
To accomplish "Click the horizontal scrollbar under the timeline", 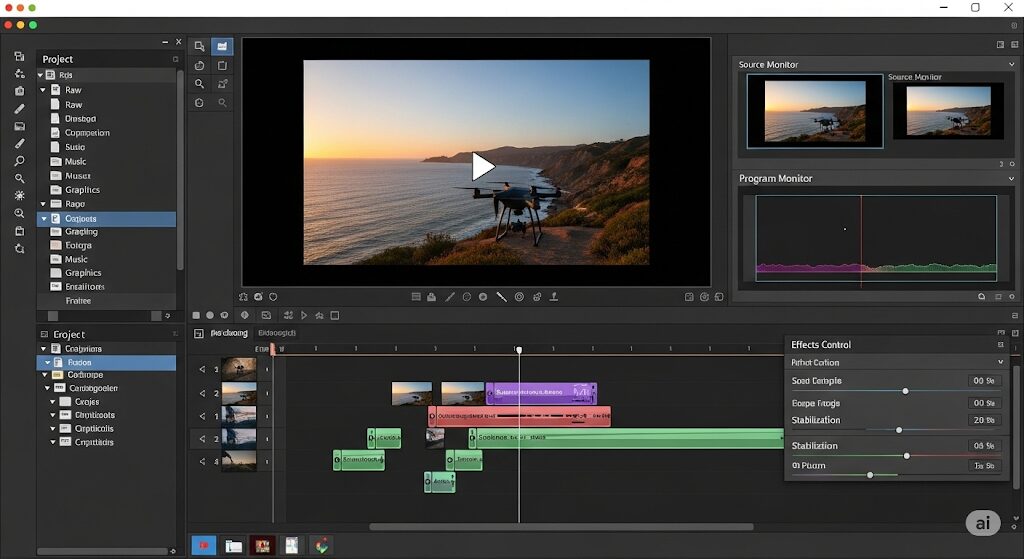I will 562,527.
